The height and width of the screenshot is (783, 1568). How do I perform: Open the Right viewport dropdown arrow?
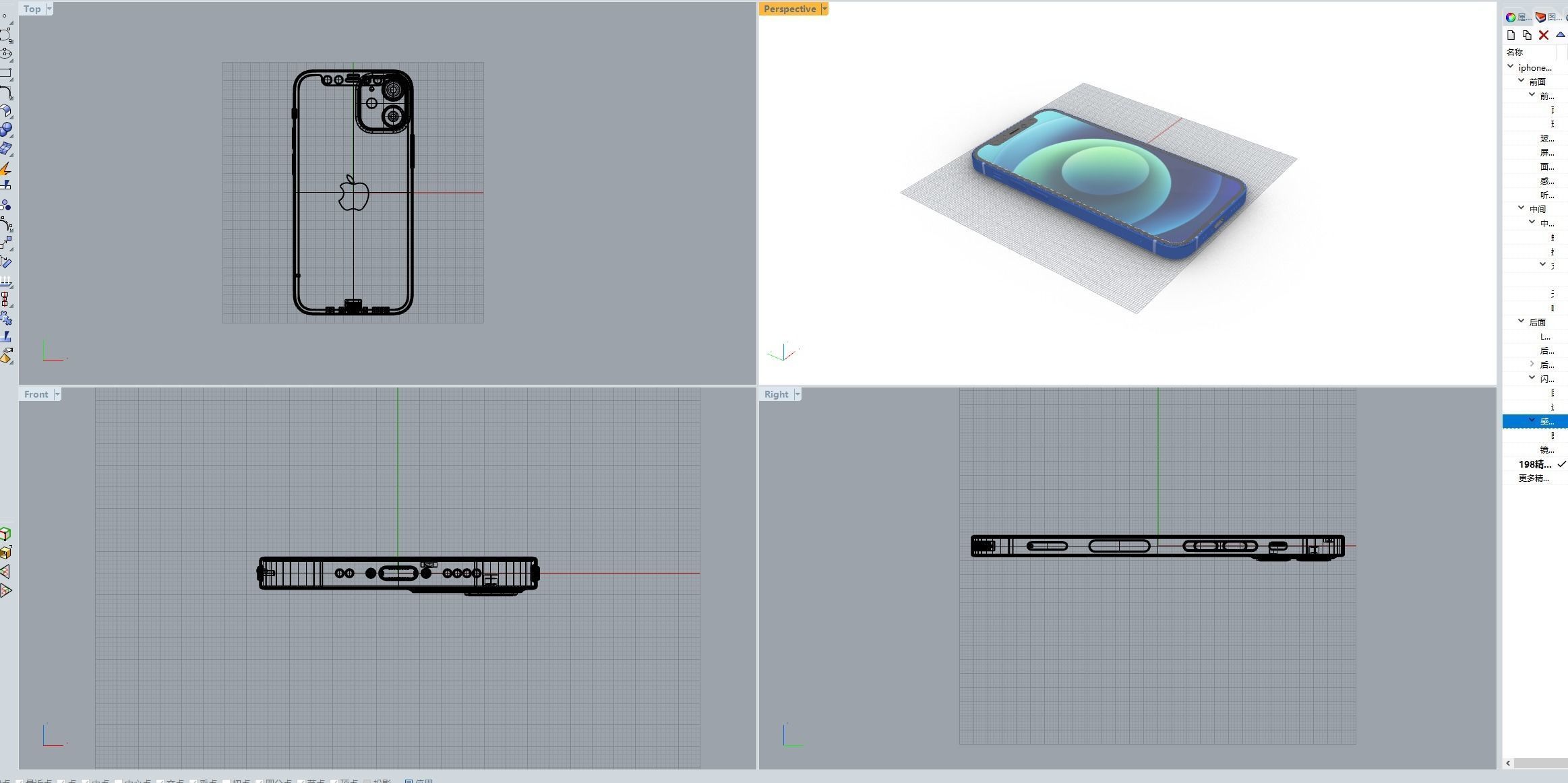coord(797,394)
